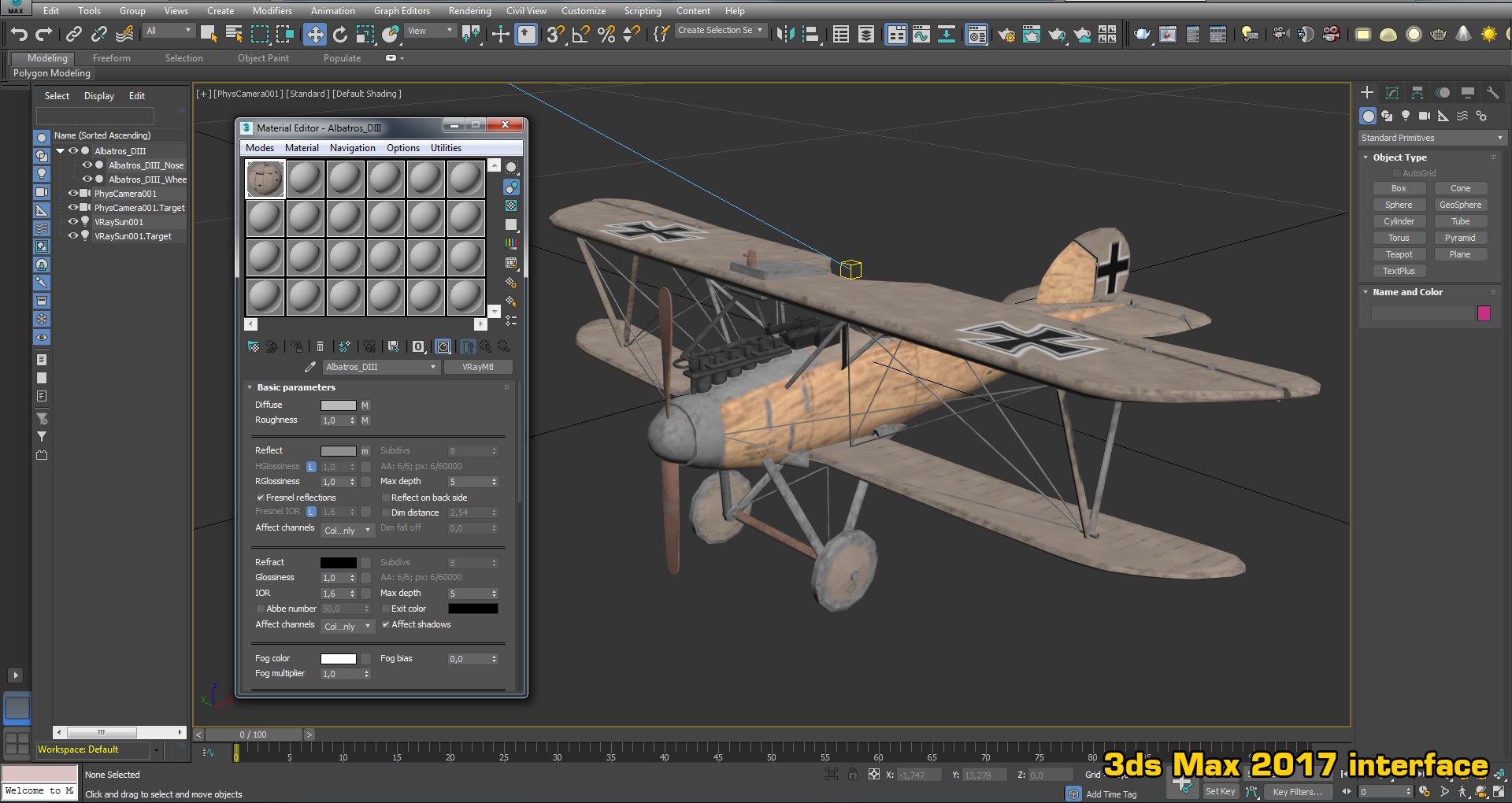Switch to the Object Paint ribbon tab
This screenshot has width=1512, height=803.
(263, 58)
